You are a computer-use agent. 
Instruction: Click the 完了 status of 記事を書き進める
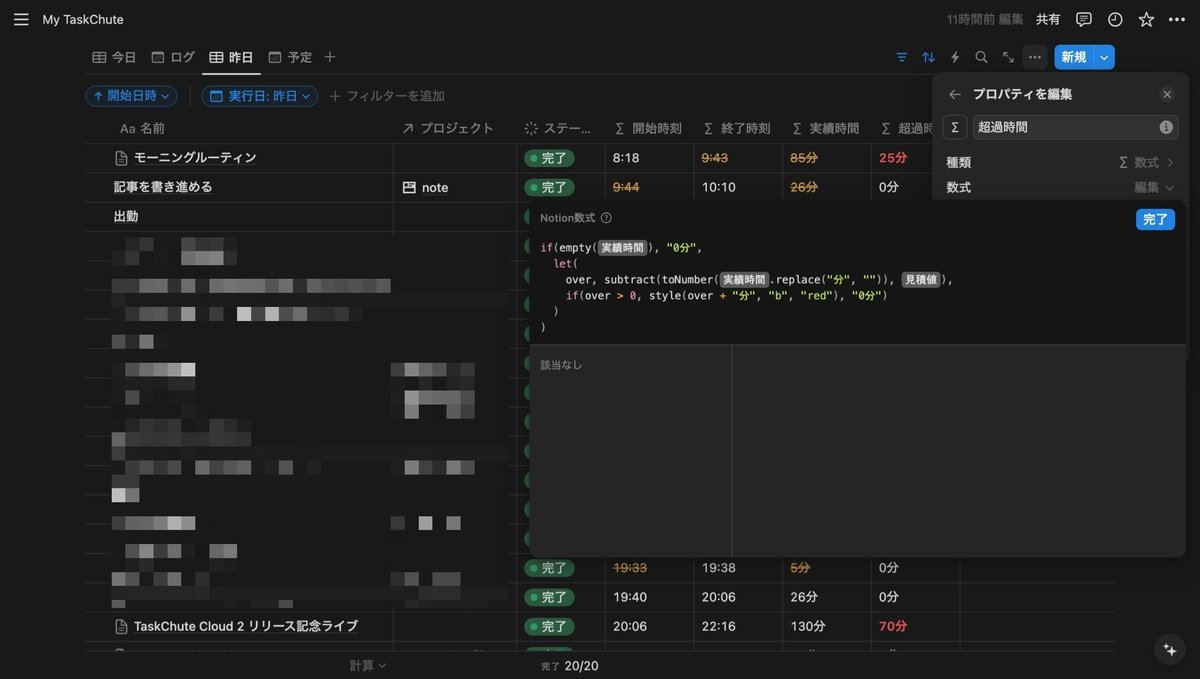[549, 187]
